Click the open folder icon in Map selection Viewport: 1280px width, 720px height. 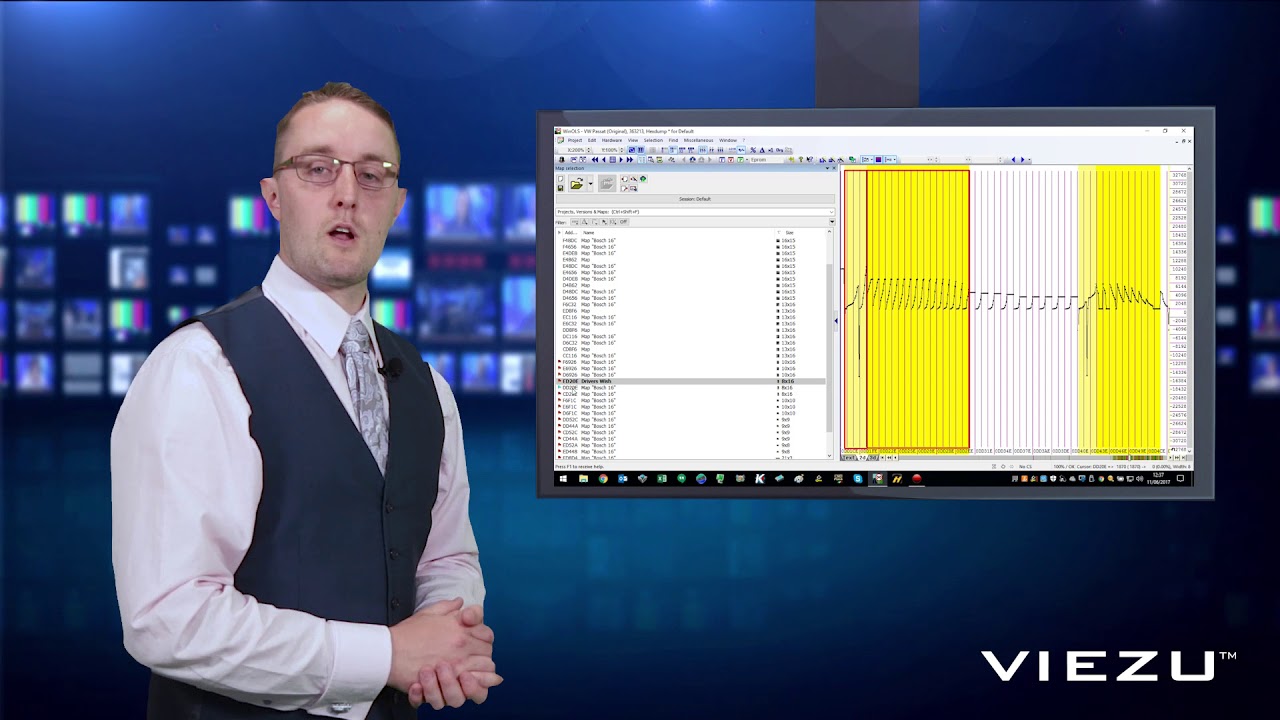pos(577,184)
